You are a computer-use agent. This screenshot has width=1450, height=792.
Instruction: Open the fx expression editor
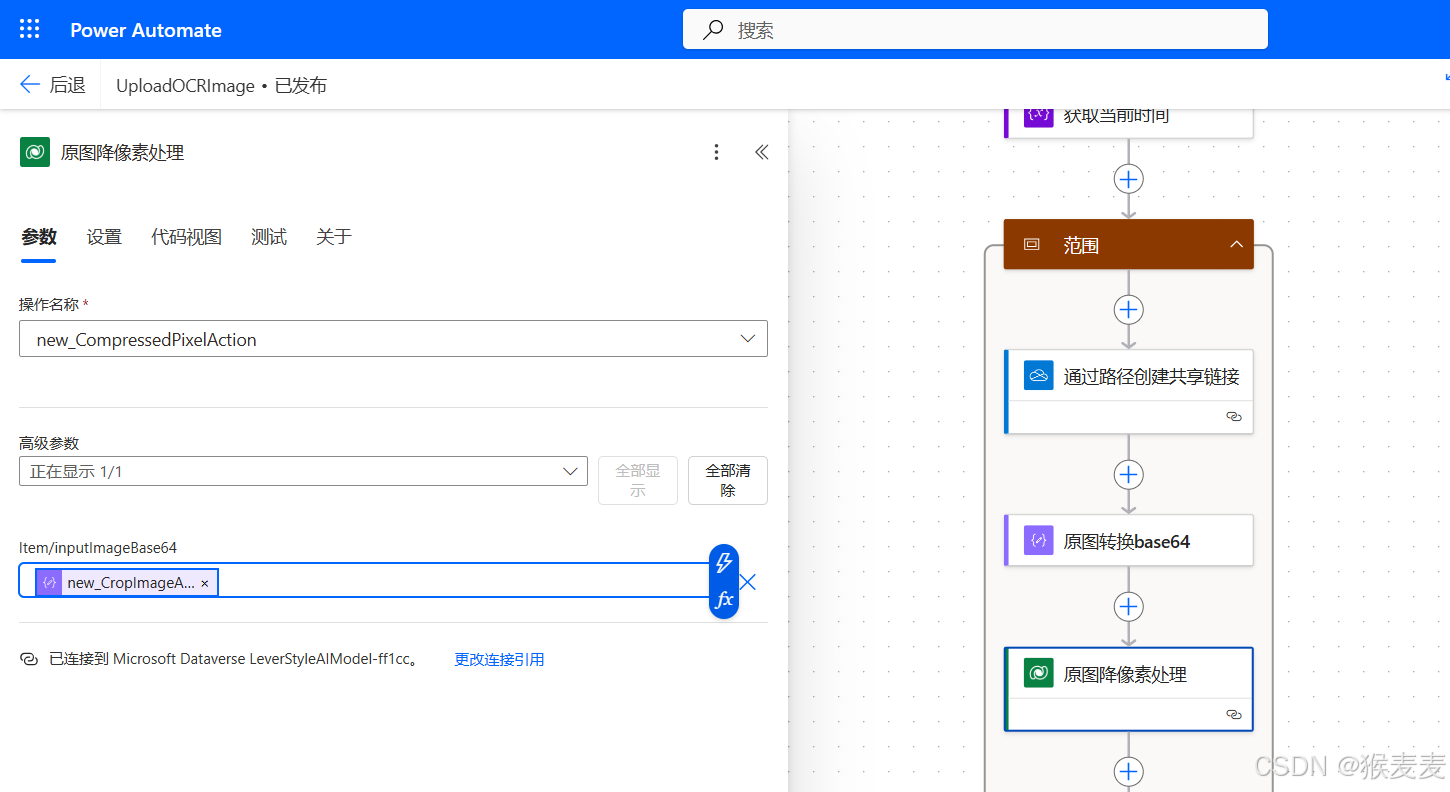pyautogui.click(x=724, y=600)
